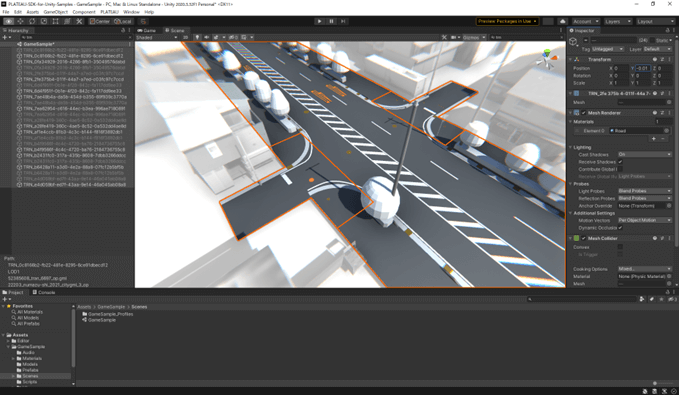Collapse the Lighting section in Inspector
This screenshot has height=395, width=679.
click(582, 147)
